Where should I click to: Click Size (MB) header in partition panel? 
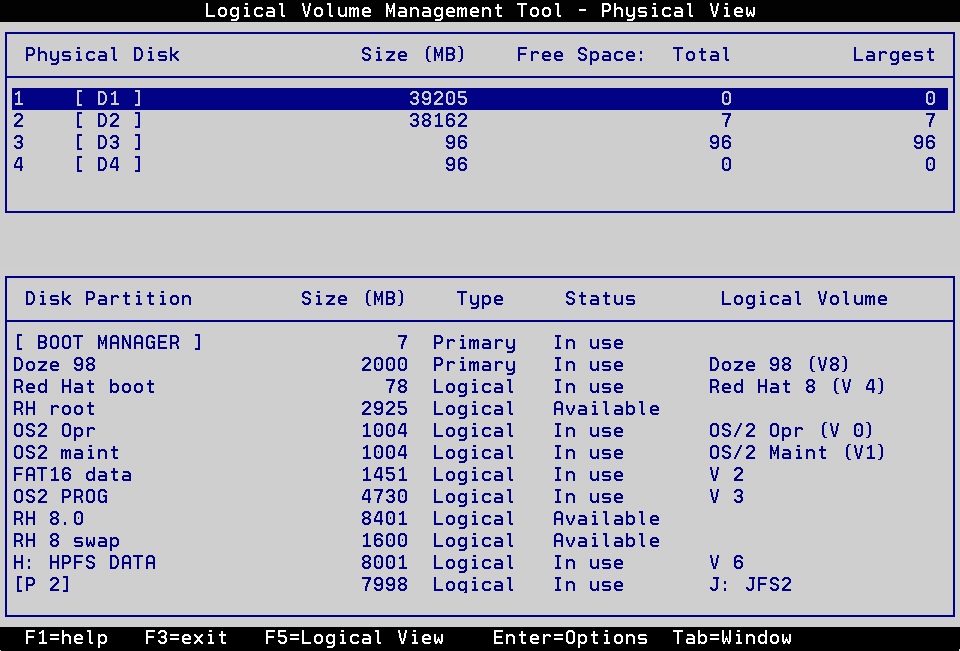(x=353, y=298)
